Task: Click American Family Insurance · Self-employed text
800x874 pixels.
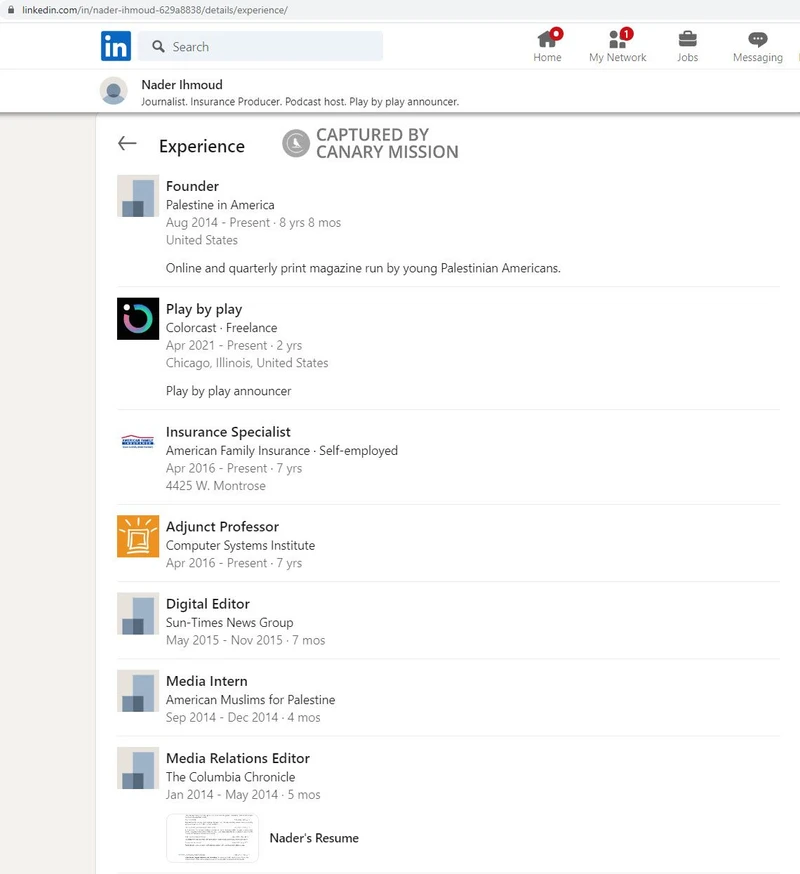Action: click(x=282, y=450)
